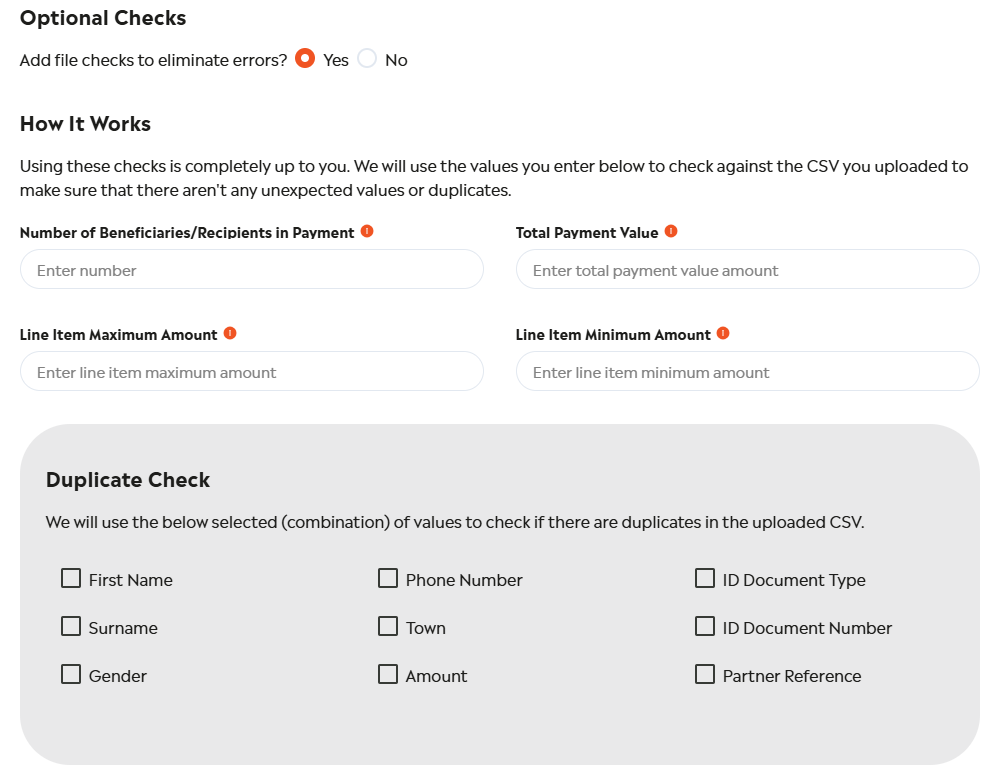This screenshot has height=780, width=994.
Task: Enable Town for duplicate checking
Action: 388,627
